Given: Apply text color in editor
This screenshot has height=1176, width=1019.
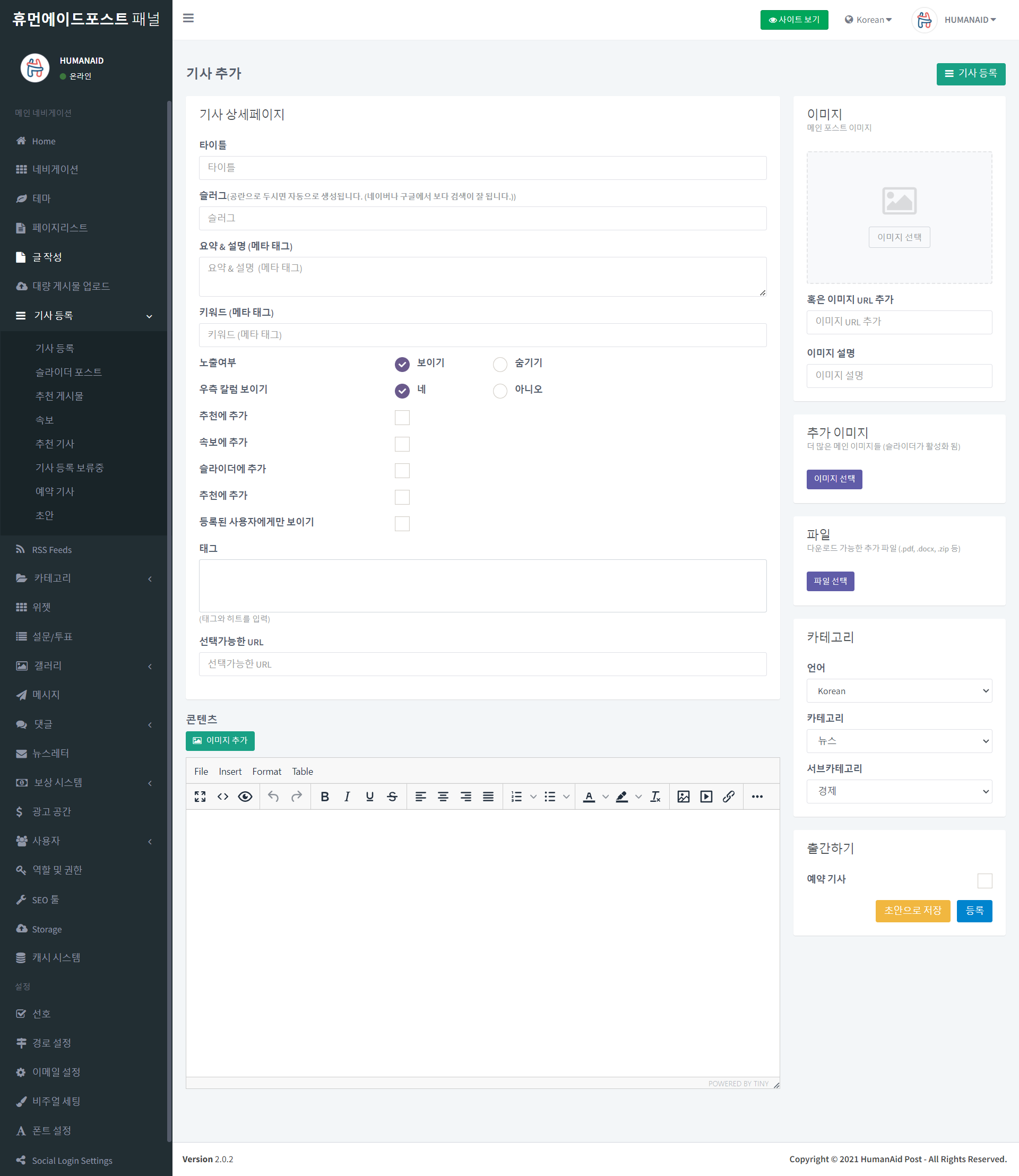Looking at the screenshot, I should click(x=589, y=797).
